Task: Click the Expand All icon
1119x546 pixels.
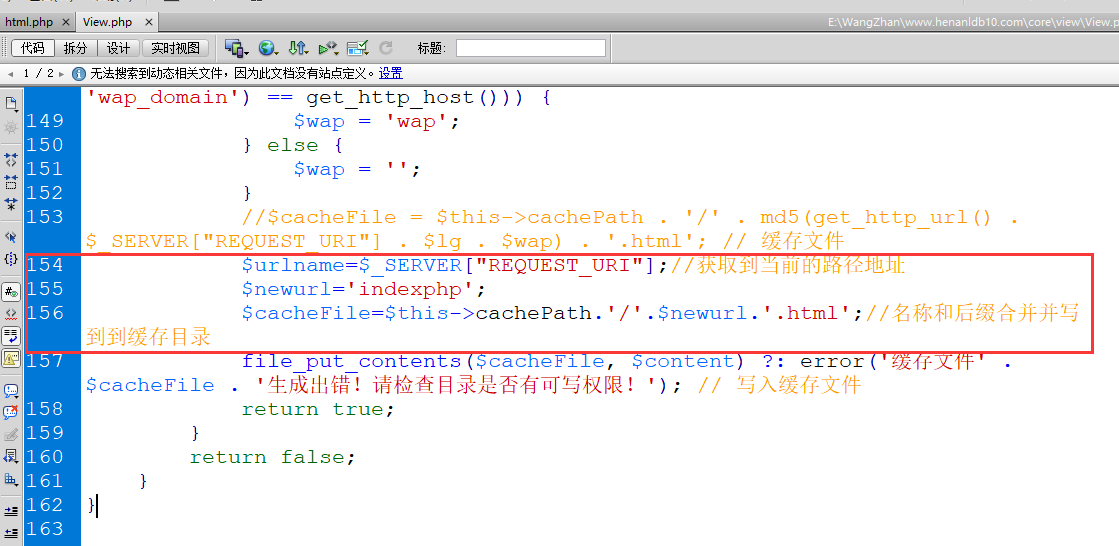Action: pos(11,205)
